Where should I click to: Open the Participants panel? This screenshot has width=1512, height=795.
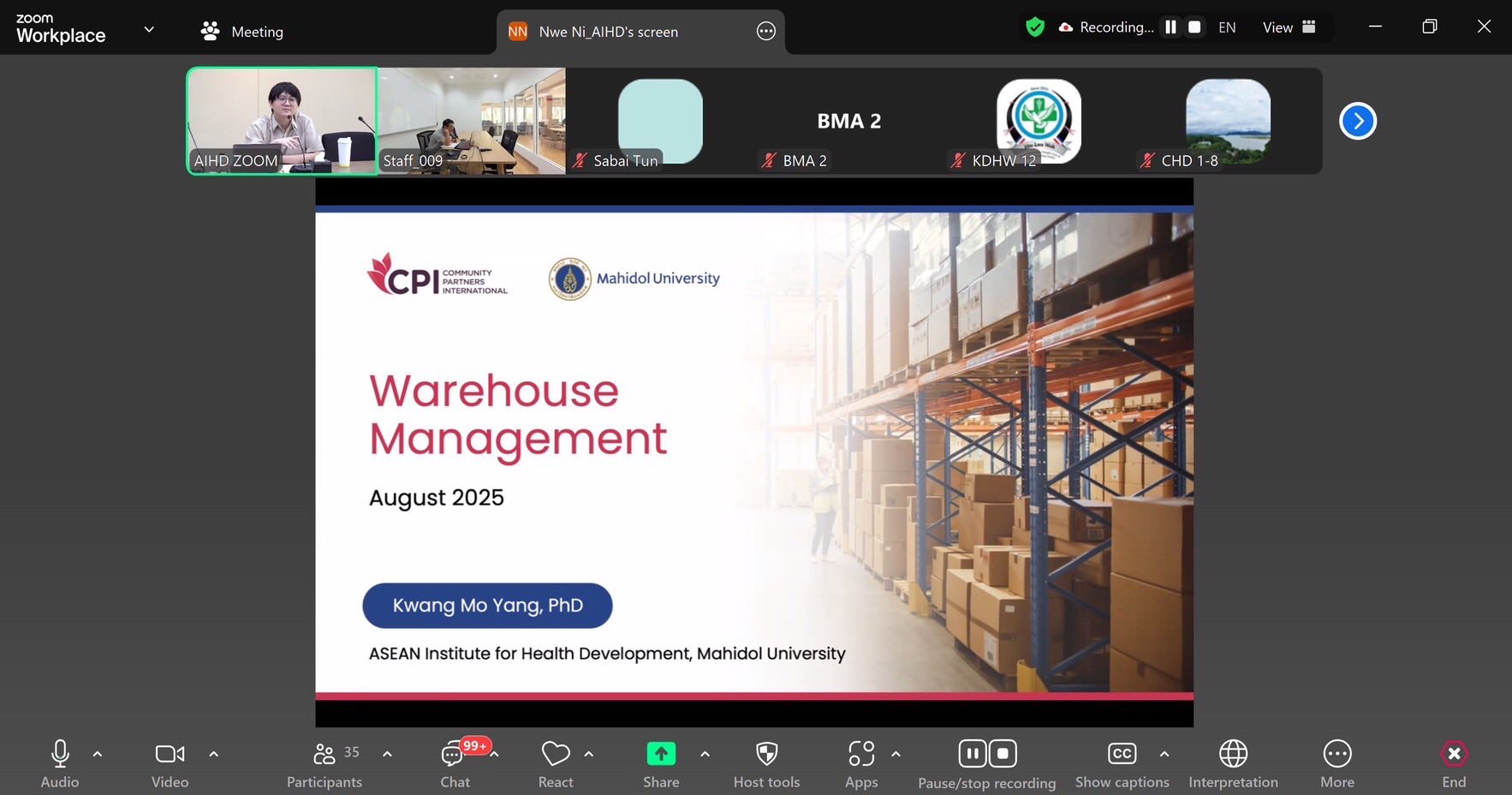pyautogui.click(x=324, y=755)
